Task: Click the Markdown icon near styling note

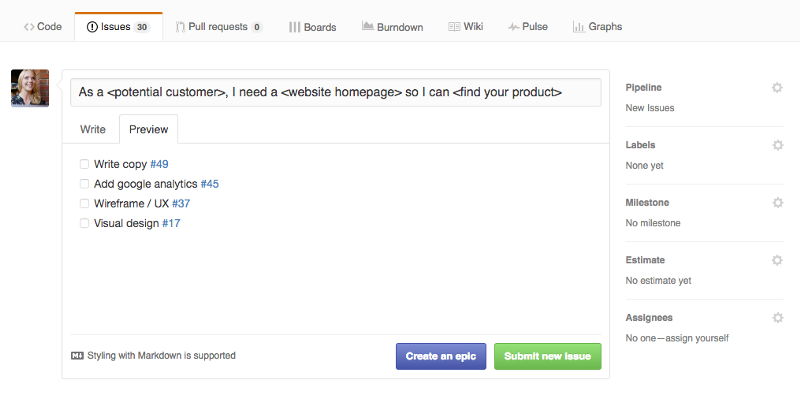Action: point(77,356)
